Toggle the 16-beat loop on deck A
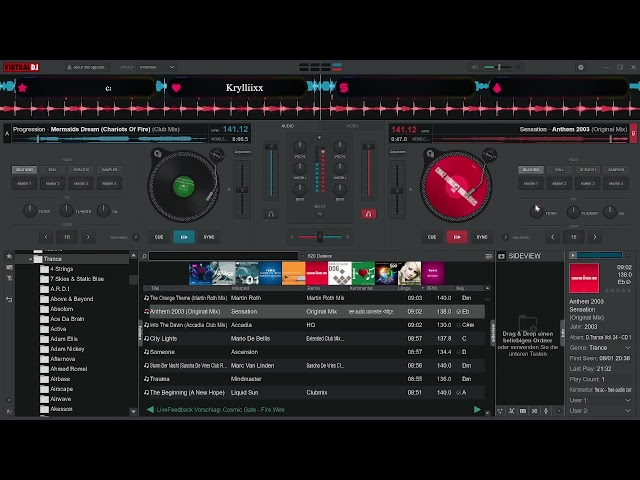Screen dimensions: 640x480 [67, 237]
